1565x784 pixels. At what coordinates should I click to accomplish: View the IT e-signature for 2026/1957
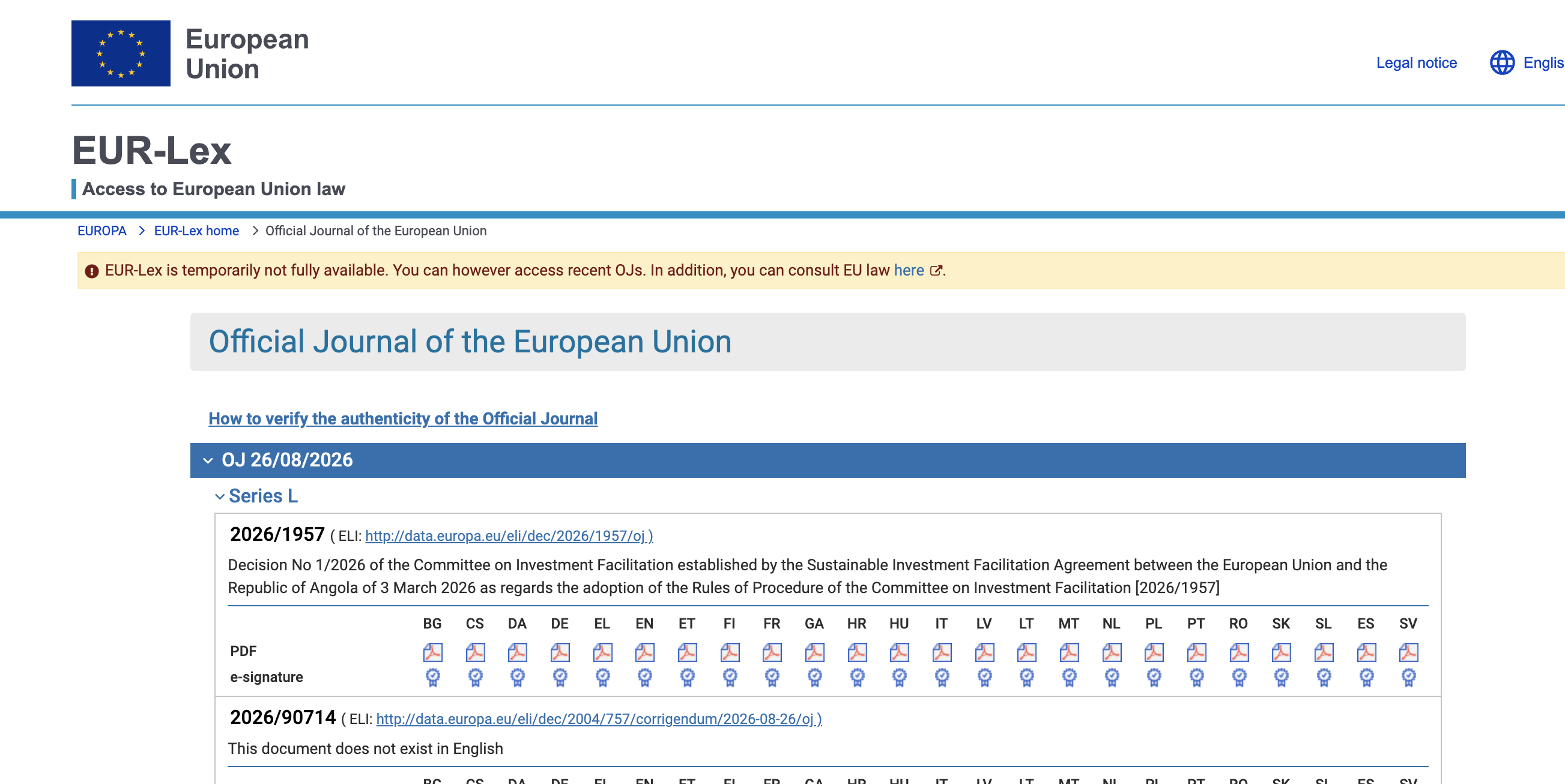coord(942,677)
